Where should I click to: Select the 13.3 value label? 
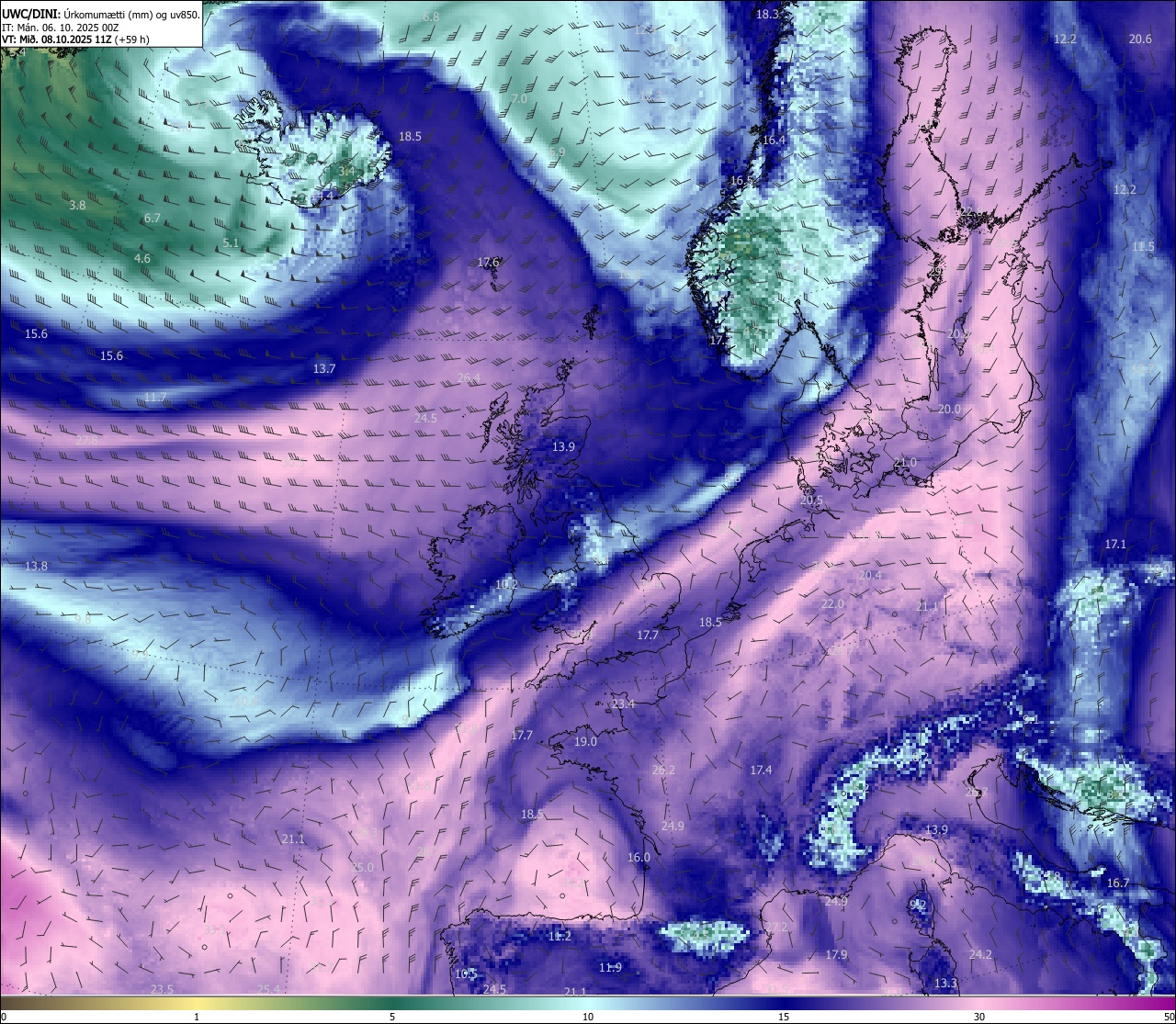pos(946,983)
